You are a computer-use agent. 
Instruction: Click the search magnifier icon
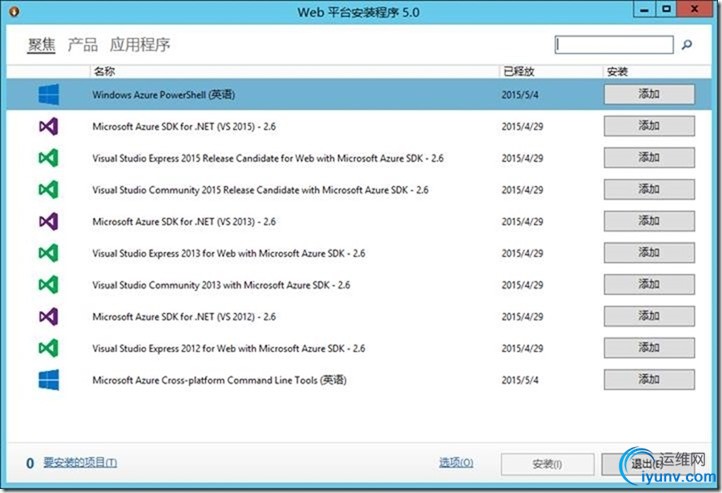click(687, 45)
